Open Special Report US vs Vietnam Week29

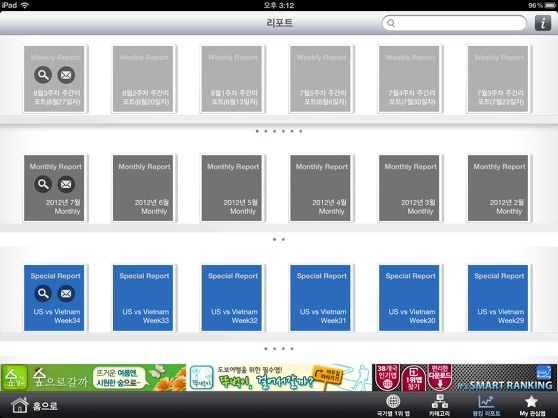(x=498, y=298)
